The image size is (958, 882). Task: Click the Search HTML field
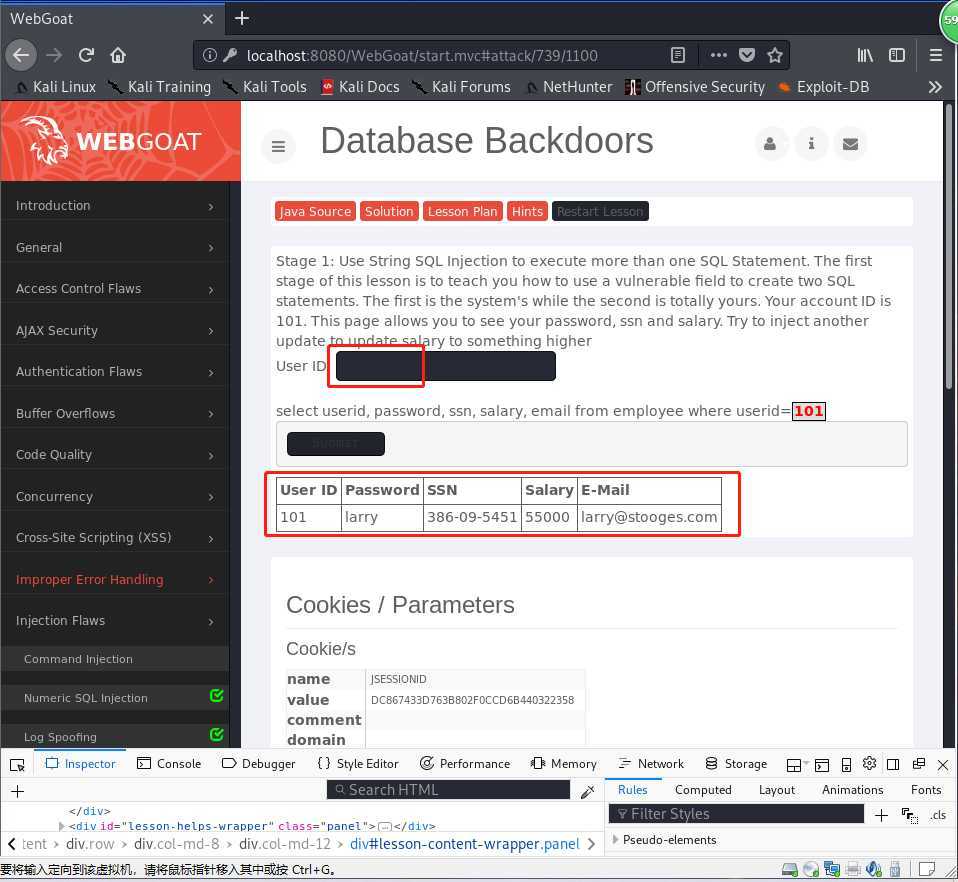point(448,791)
